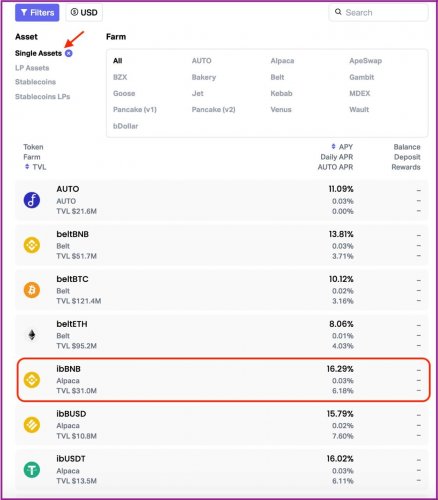The height and width of the screenshot is (500, 438).
Task: Enable the Stablecoins LPs filter
Action: (42, 96)
